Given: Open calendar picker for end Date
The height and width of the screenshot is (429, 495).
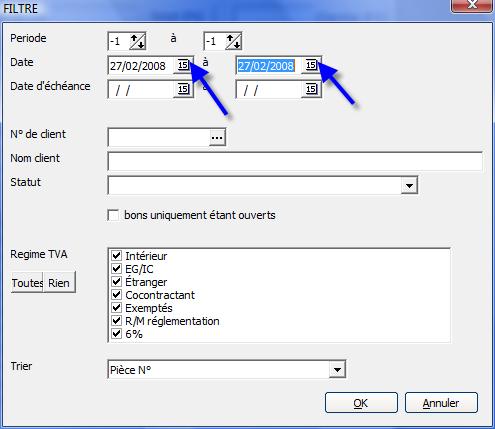Looking at the screenshot, I should tap(311, 65).
